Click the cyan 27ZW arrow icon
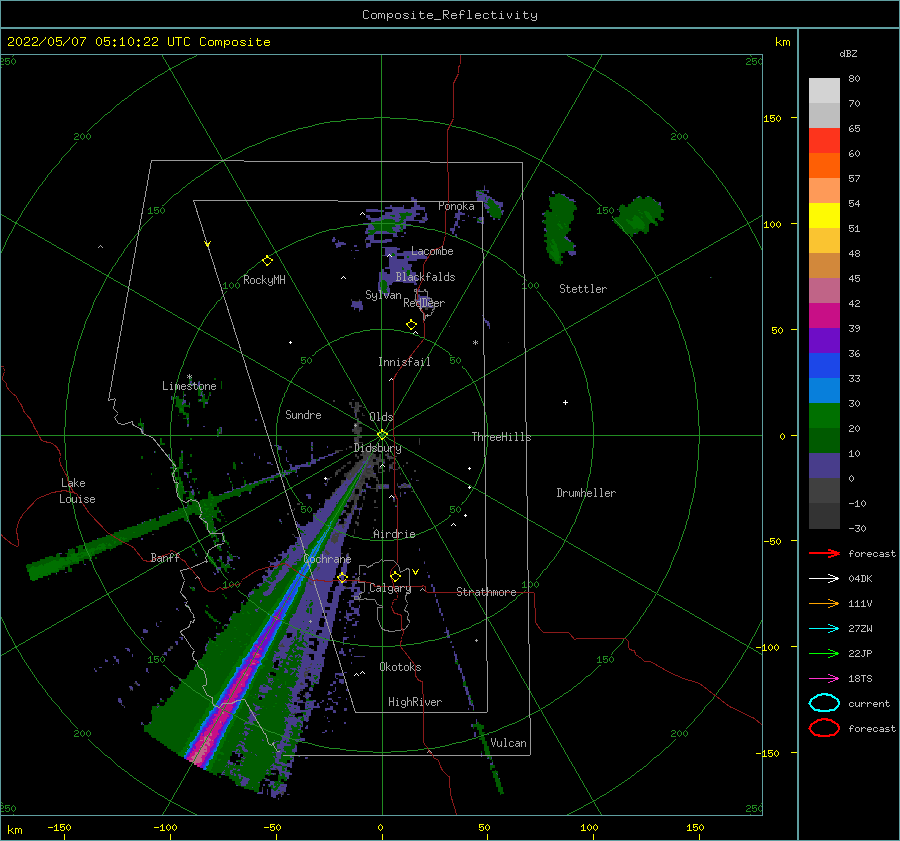 point(824,629)
